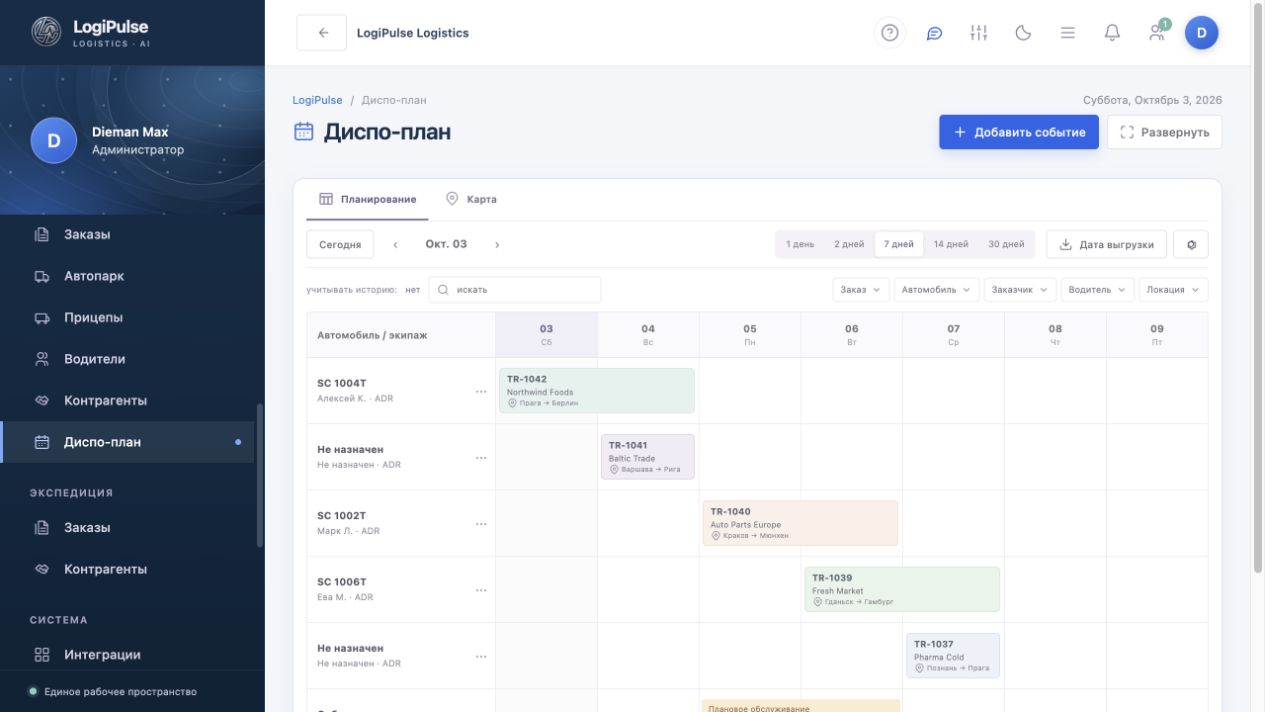Open Заказчик filter dropdown
This screenshot has width=1265, height=712.
(x=1020, y=290)
